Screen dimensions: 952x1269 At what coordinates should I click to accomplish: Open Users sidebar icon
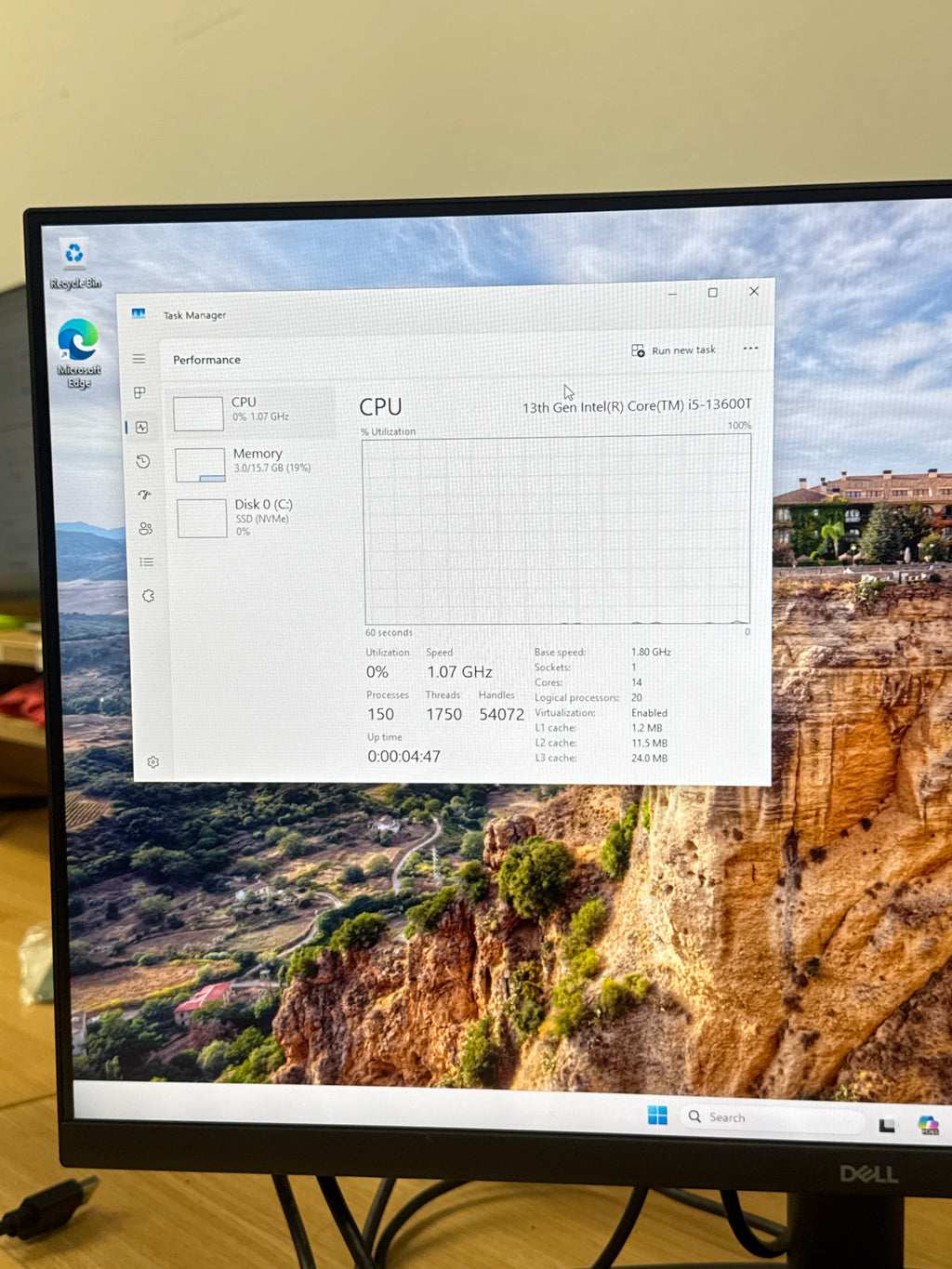coord(145,528)
